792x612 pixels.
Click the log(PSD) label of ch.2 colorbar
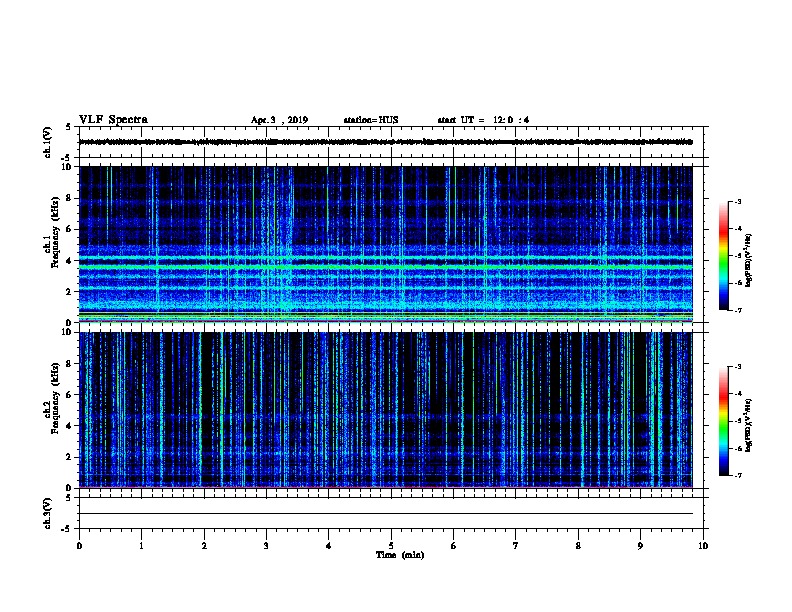click(x=748, y=426)
